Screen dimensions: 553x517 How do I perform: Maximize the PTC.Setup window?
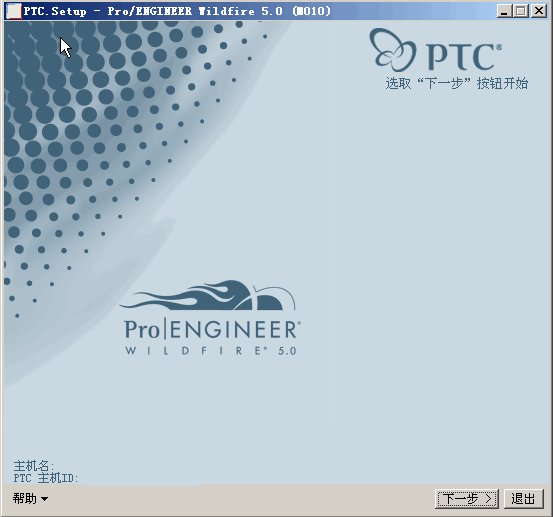pos(521,11)
